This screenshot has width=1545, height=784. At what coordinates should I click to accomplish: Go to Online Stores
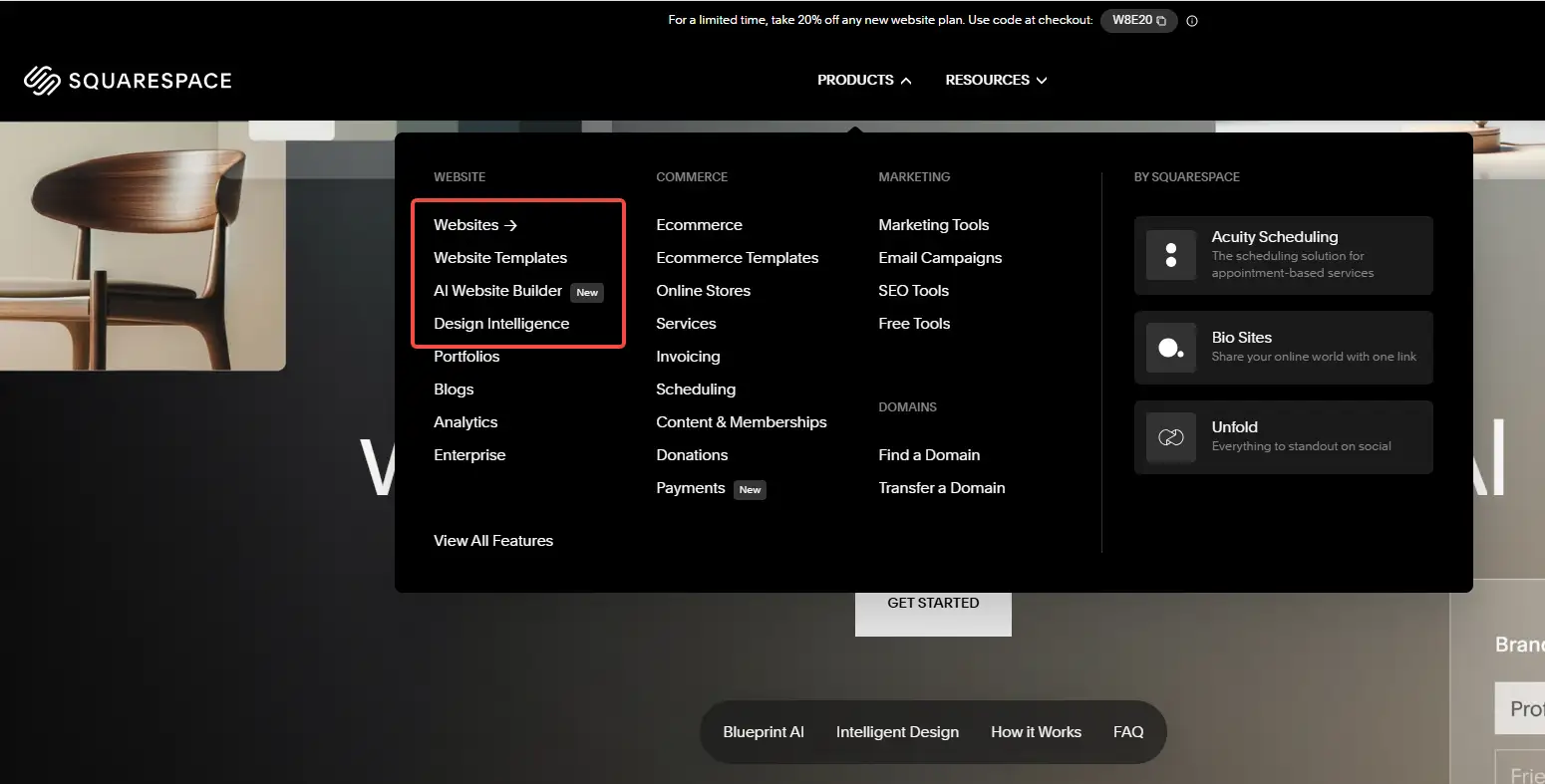pos(703,291)
